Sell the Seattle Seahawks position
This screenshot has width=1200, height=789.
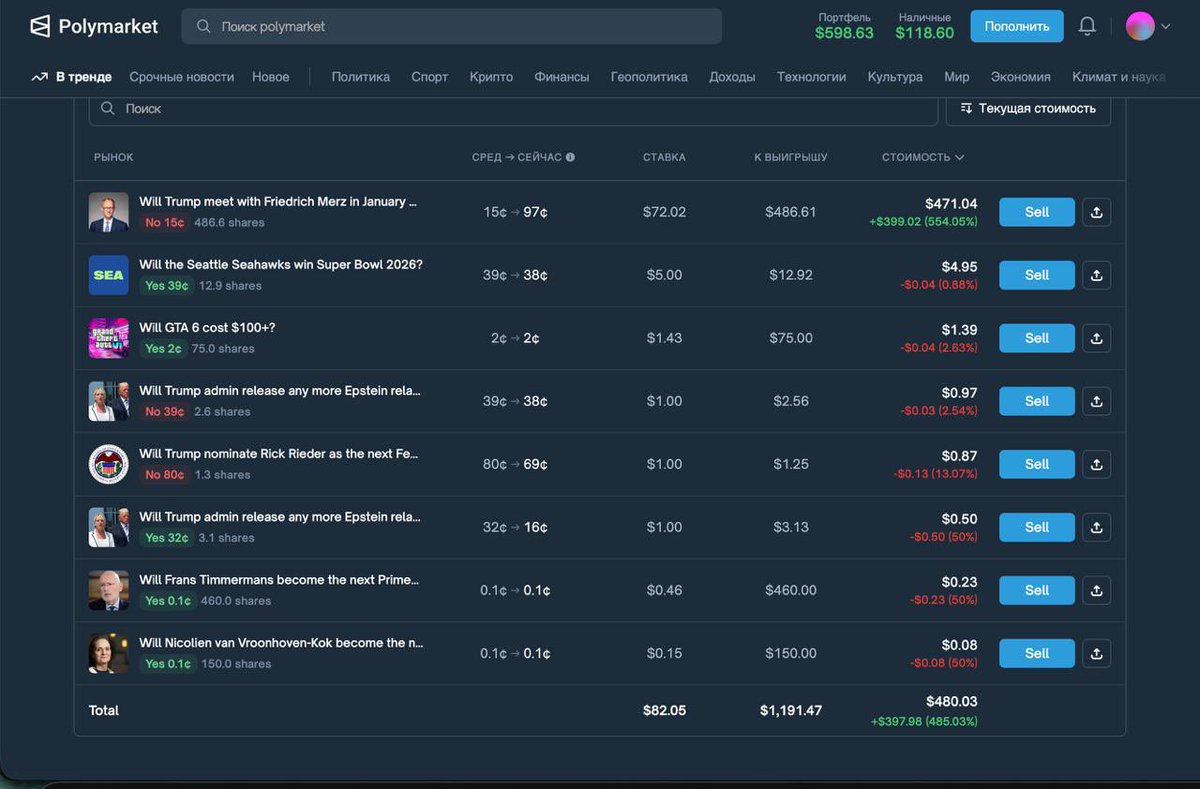1037,275
